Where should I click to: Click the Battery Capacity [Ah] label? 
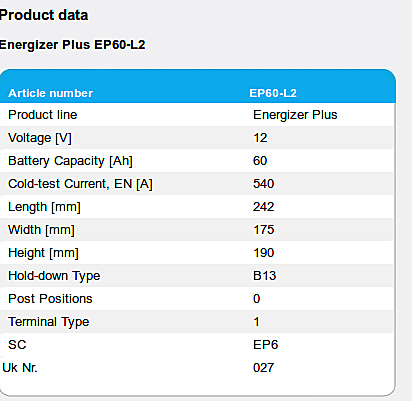point(70,161)
